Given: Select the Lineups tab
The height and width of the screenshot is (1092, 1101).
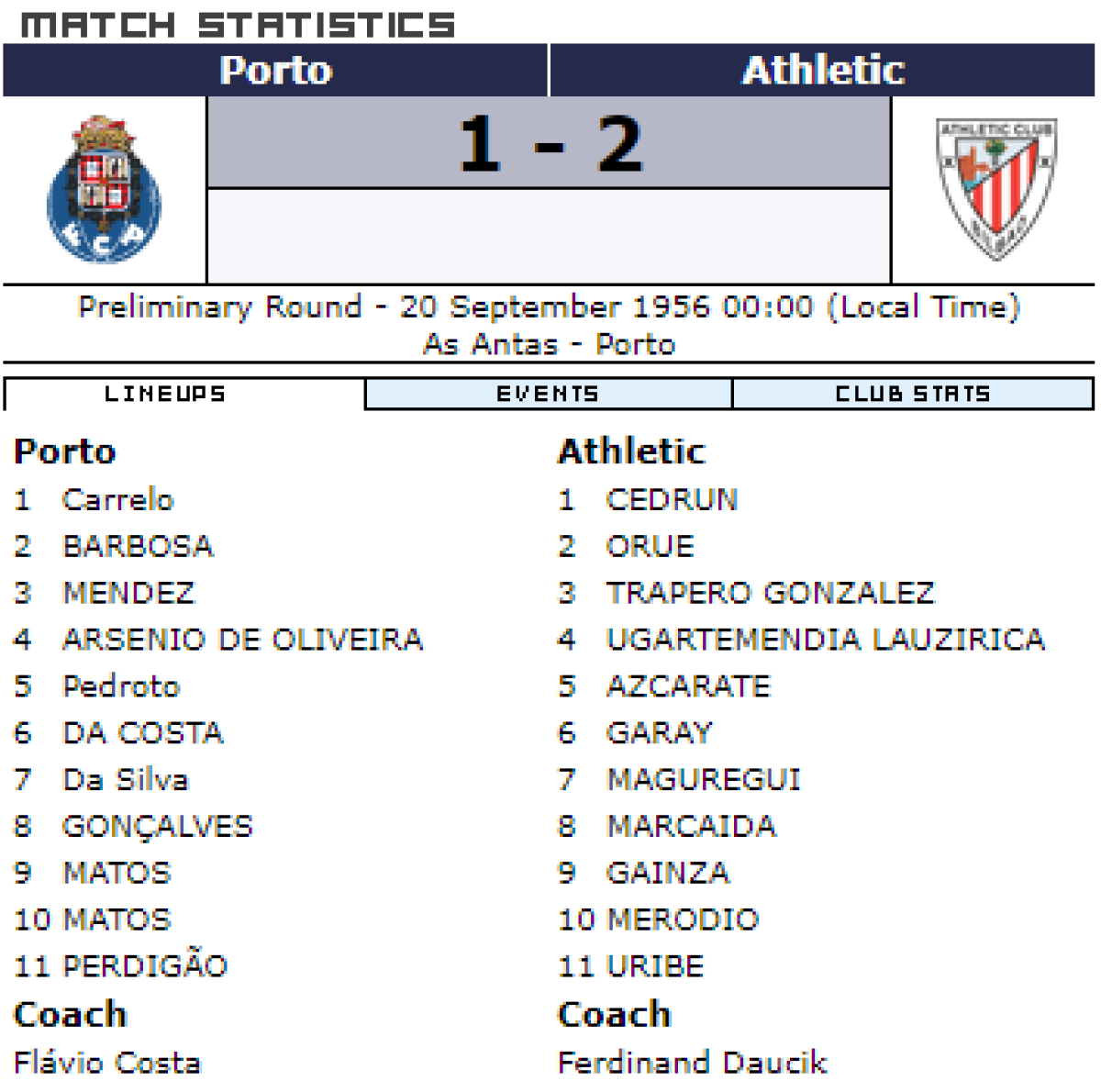Looking at the screenshot, I should [165, 394].
